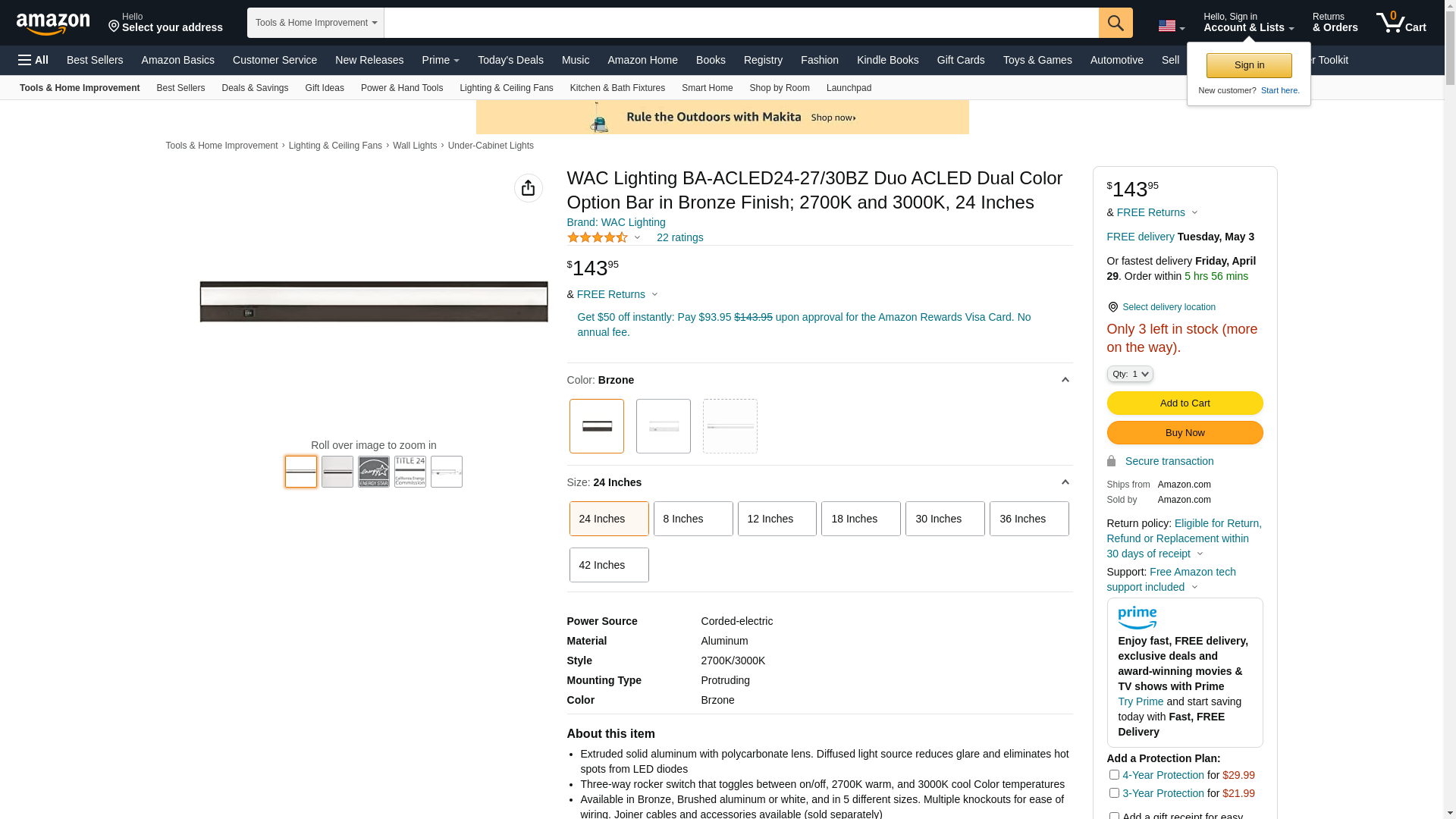Choose the 36 Inches size option
Viewport: 1456px width, 819px height.
(x=1028, y=519)
